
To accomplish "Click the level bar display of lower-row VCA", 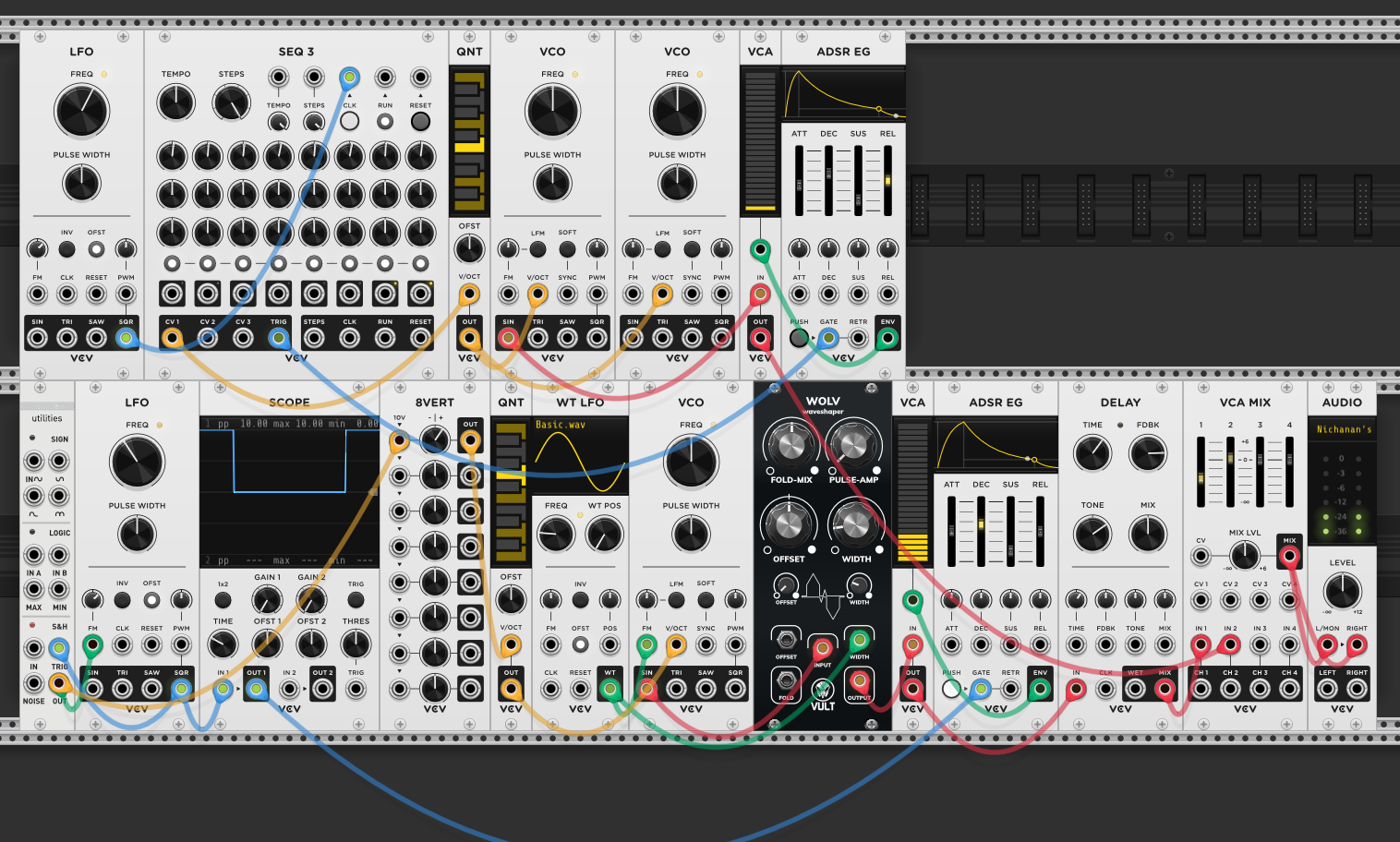I will pyautogui.click(x=912, y=490).
